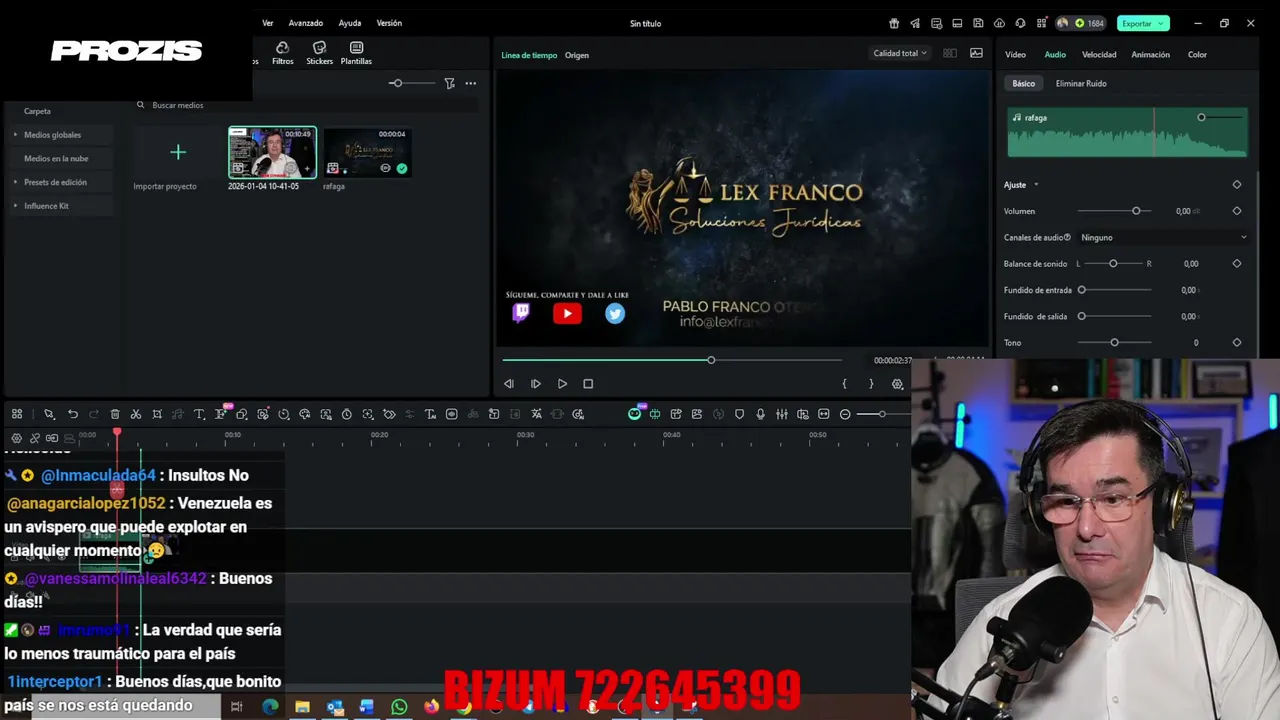The height and width of the screenshot is (720, 1280).
Task: Click the cloud upload icon
Action: coord(999,23)
